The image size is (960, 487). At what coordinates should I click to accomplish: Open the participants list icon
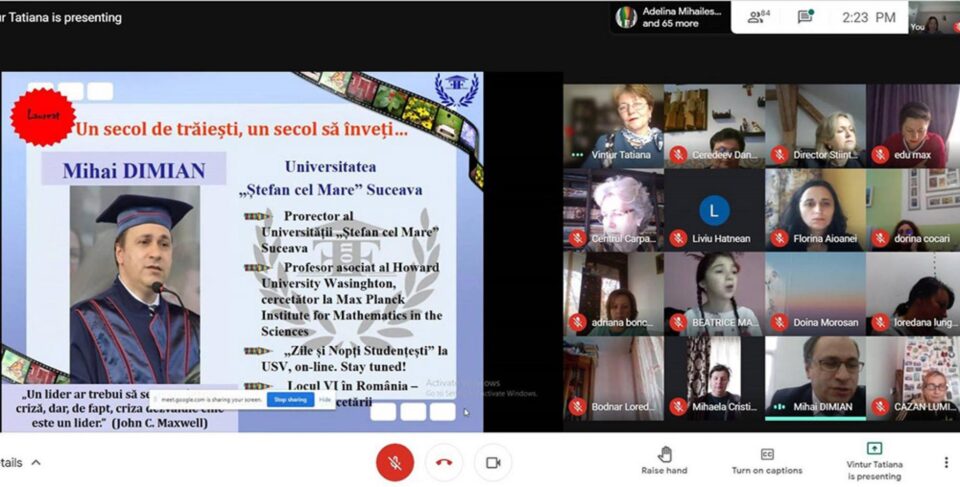point(759,17)
